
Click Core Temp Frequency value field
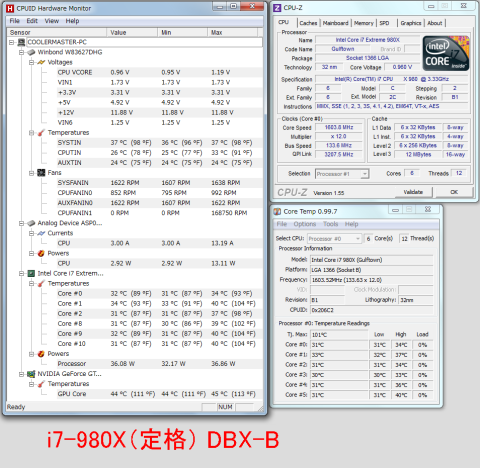tap(372, 280)
